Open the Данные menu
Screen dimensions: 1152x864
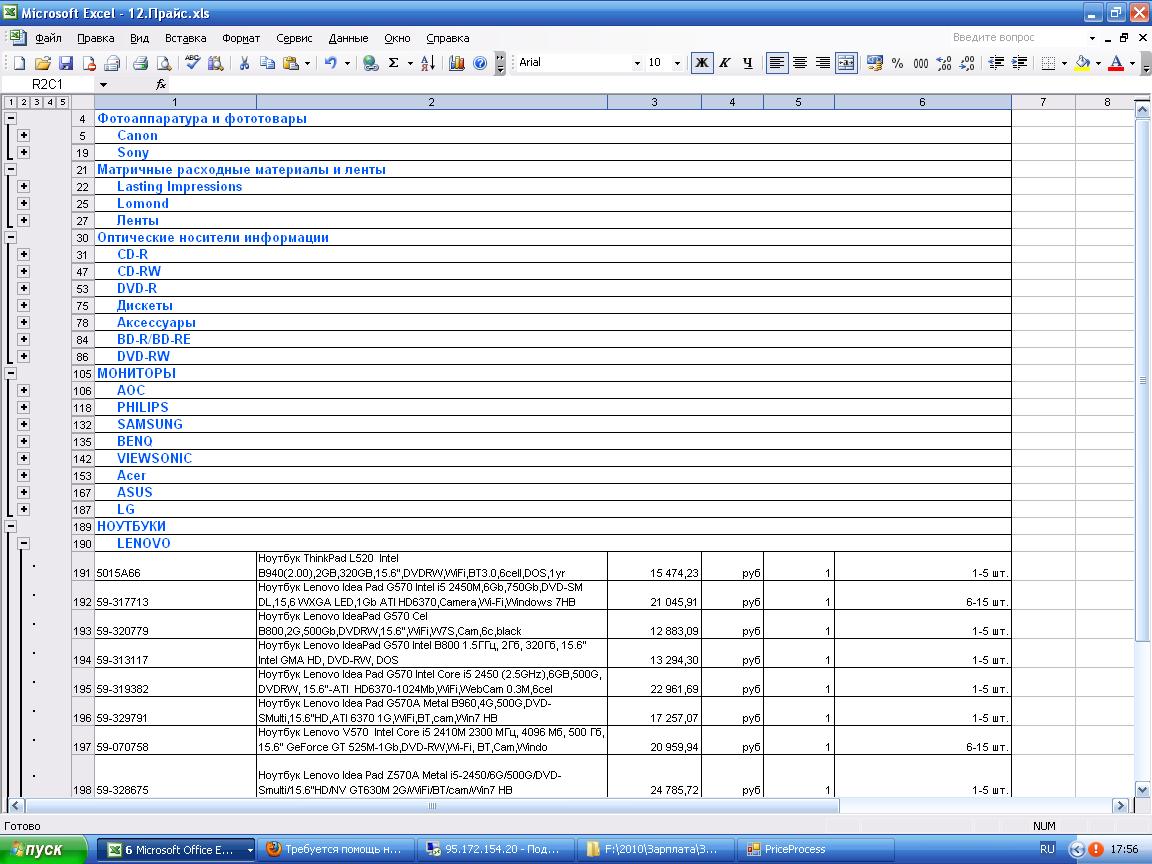348,38
